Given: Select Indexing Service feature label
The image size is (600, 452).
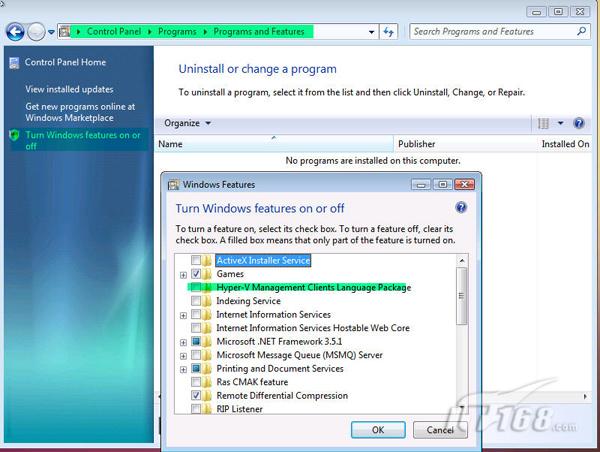Looking at the screenshot, I should pyautogui.click(x=248, y=301).
